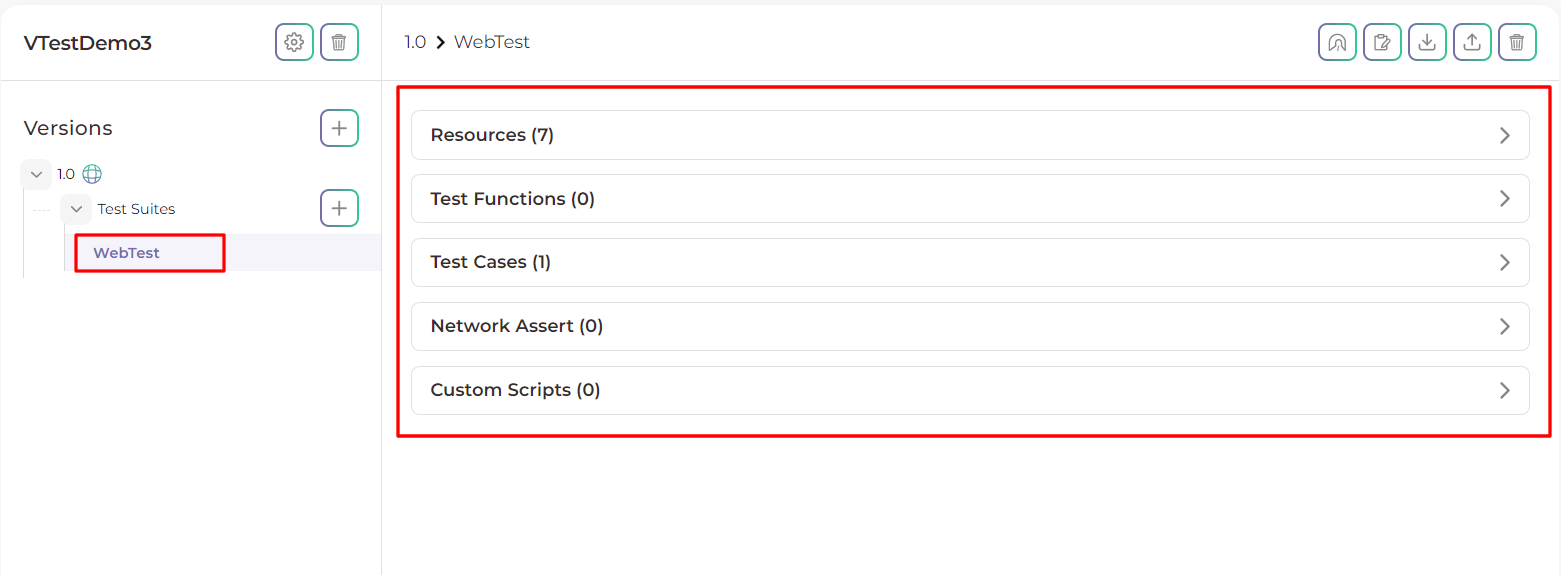1561x575 pixels.
Task: Delete WebTest suite using top-right trash icon
Action: pyautogui.click(x=1517, y=42)
